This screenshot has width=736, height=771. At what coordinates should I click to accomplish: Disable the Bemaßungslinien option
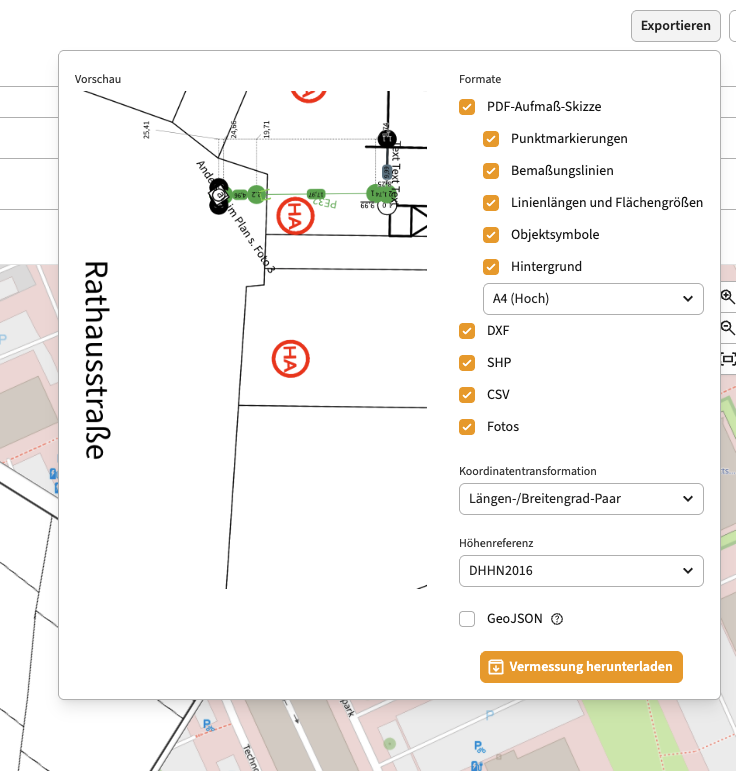tap(491, 170)
